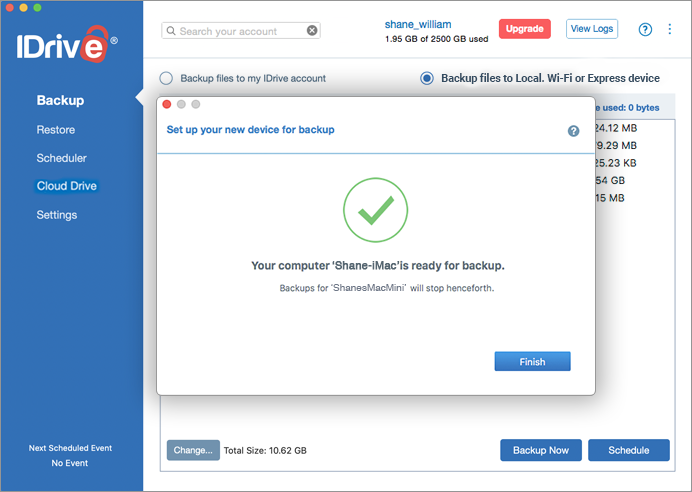This screenshot has height=492, width=692.
Task: Open the Scheduler section
Action: [61, 158]
